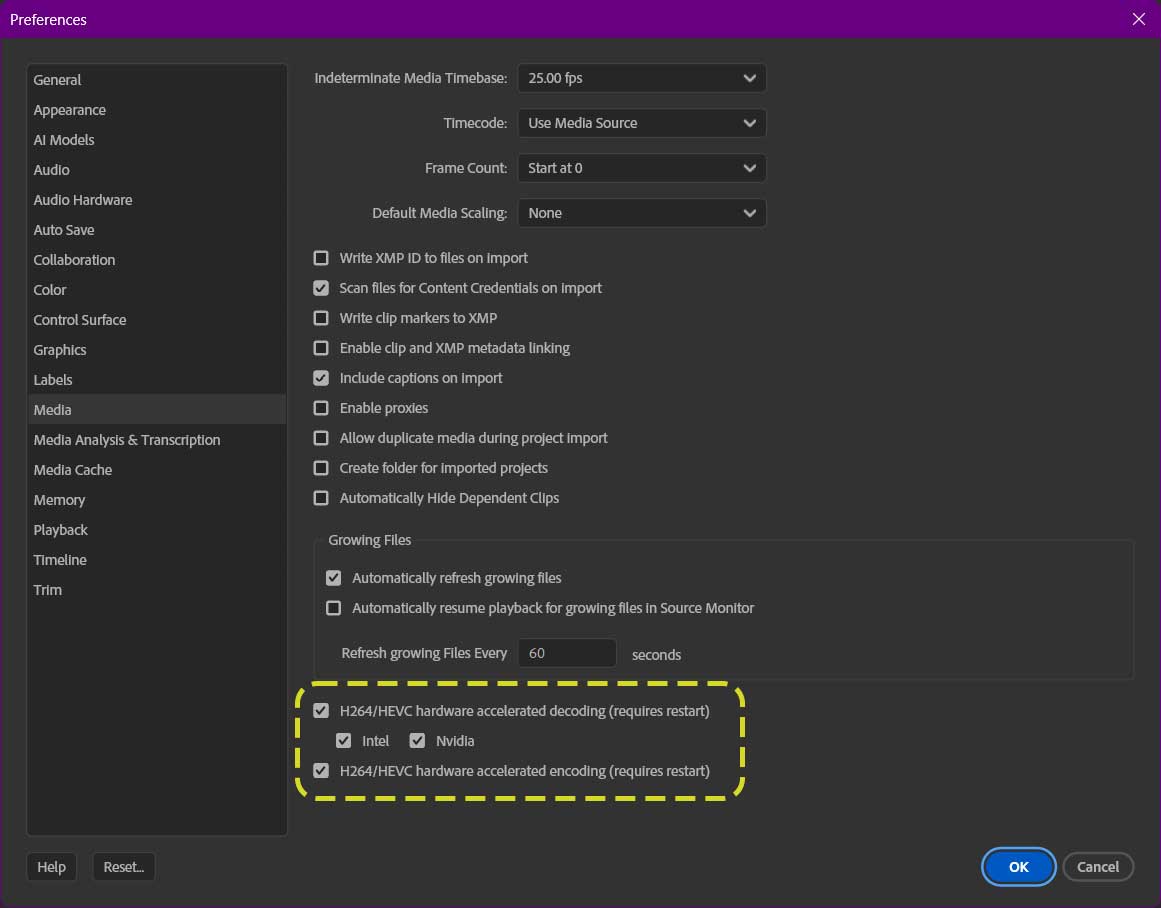This screenshot has width=1161, height=908.
Task: Disable Include captions on import
Action: pos(321,378)
